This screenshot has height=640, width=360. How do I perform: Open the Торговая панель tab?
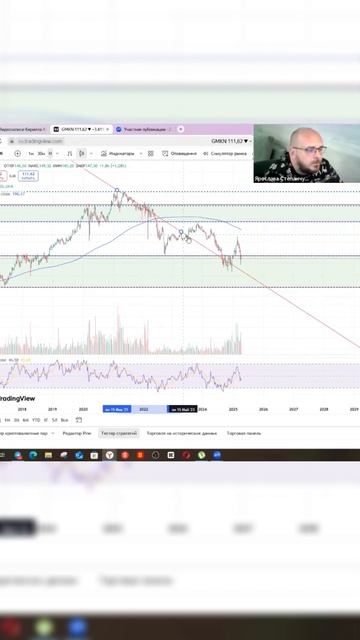point(244,433)
